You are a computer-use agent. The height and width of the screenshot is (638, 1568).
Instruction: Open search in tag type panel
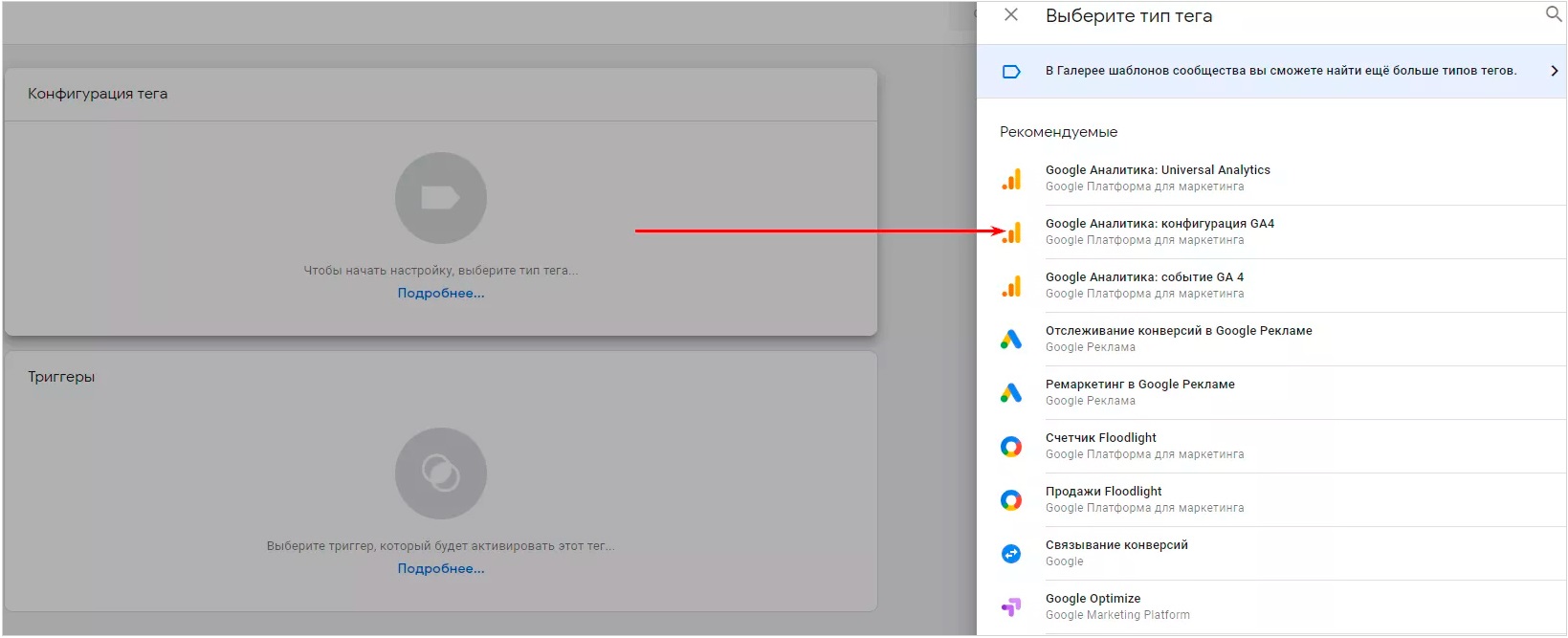[x=1554, y=14]
